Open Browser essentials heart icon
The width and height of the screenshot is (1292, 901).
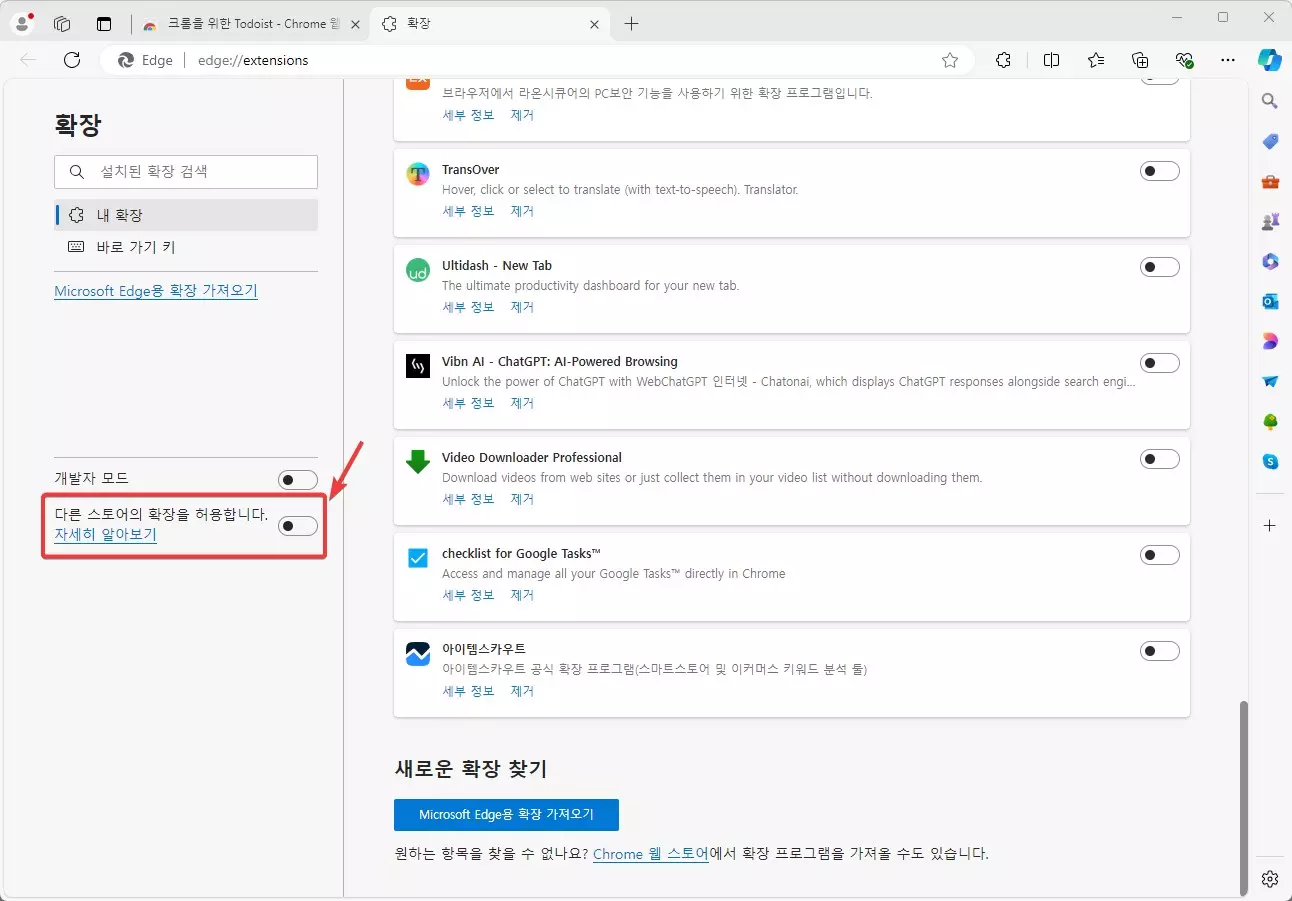coord(1185,60)
